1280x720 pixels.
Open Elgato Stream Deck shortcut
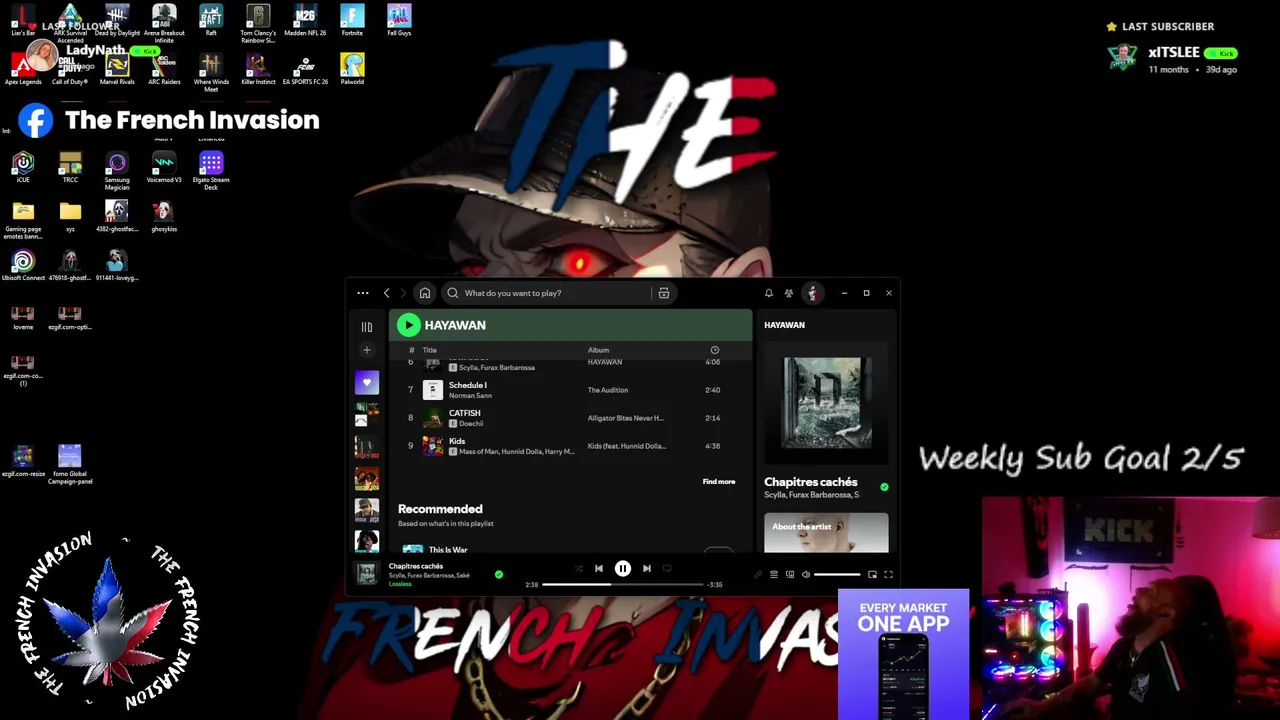211,171
